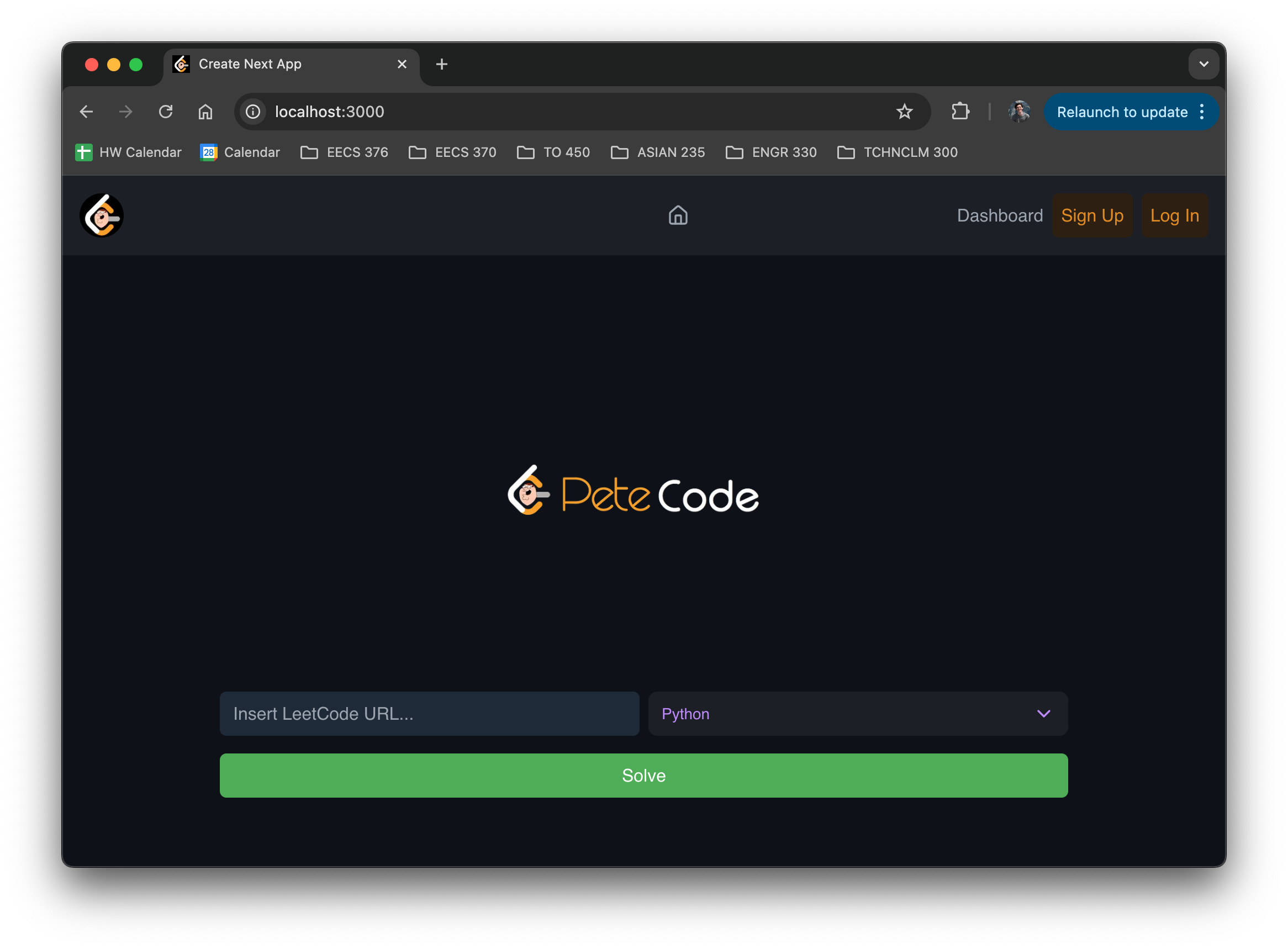Open new tab with plus button
1288x949 pixels.
click(x=442, y=64)
